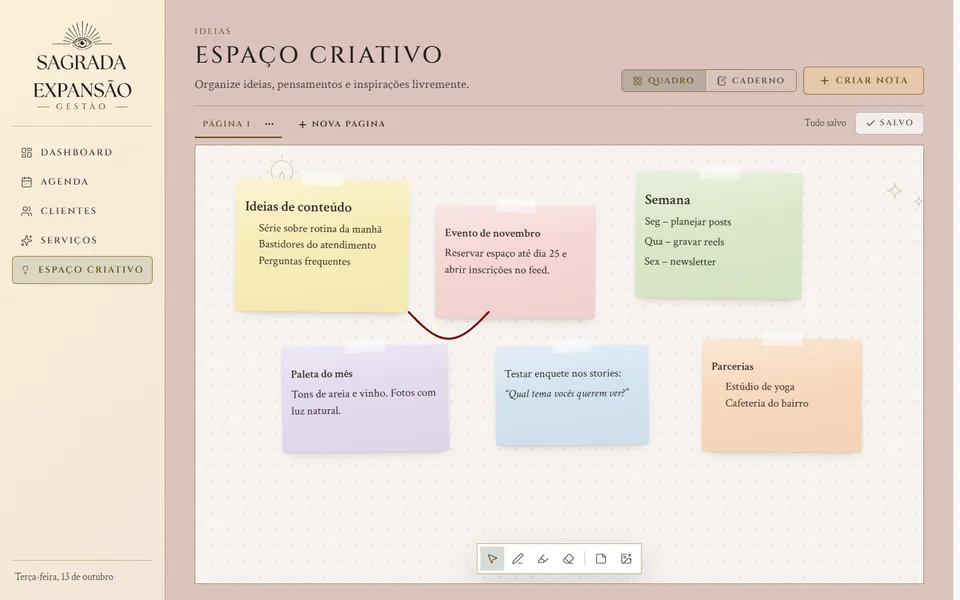960x600 pixels.
Task: Click 'Seg – planejar posts' line
Action: click(x=688, y=222)
